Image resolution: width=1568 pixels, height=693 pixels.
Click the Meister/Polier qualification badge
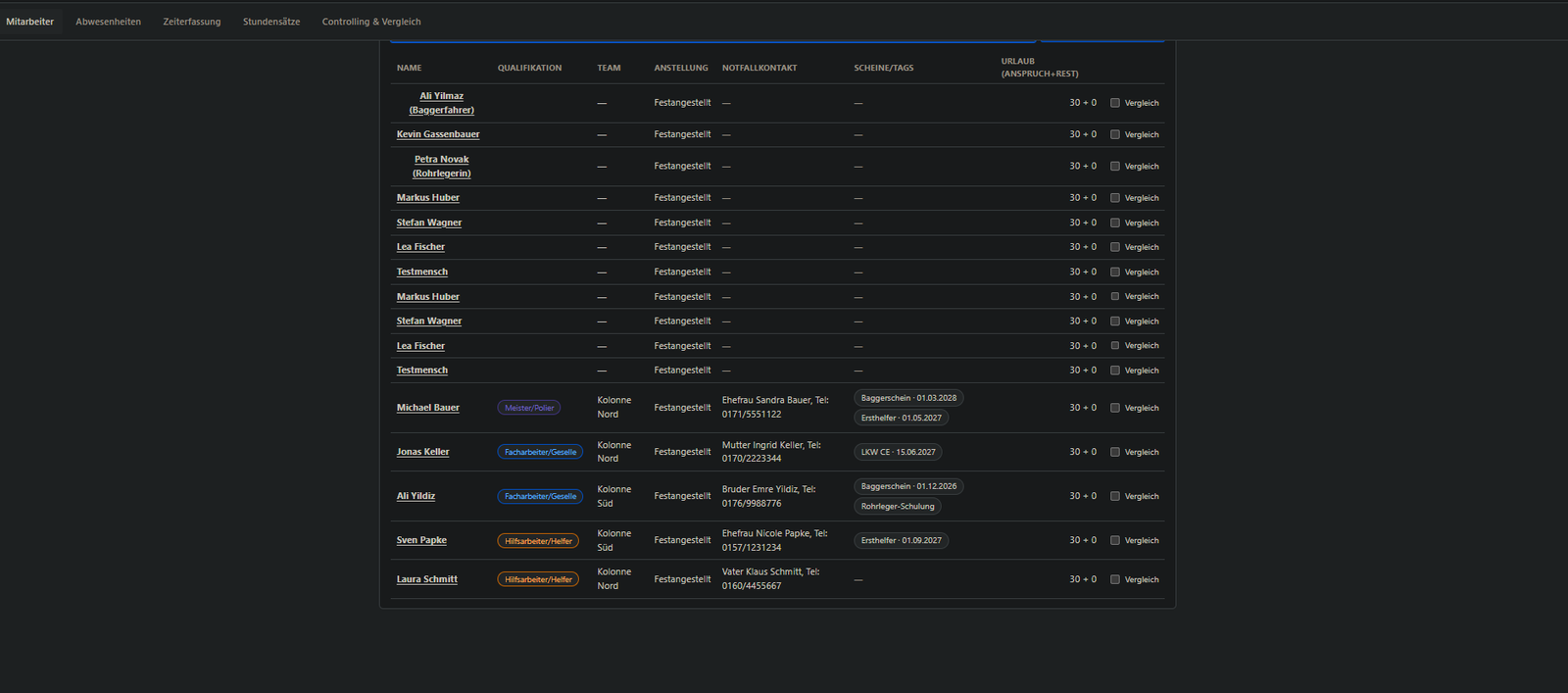pos(529,408)
